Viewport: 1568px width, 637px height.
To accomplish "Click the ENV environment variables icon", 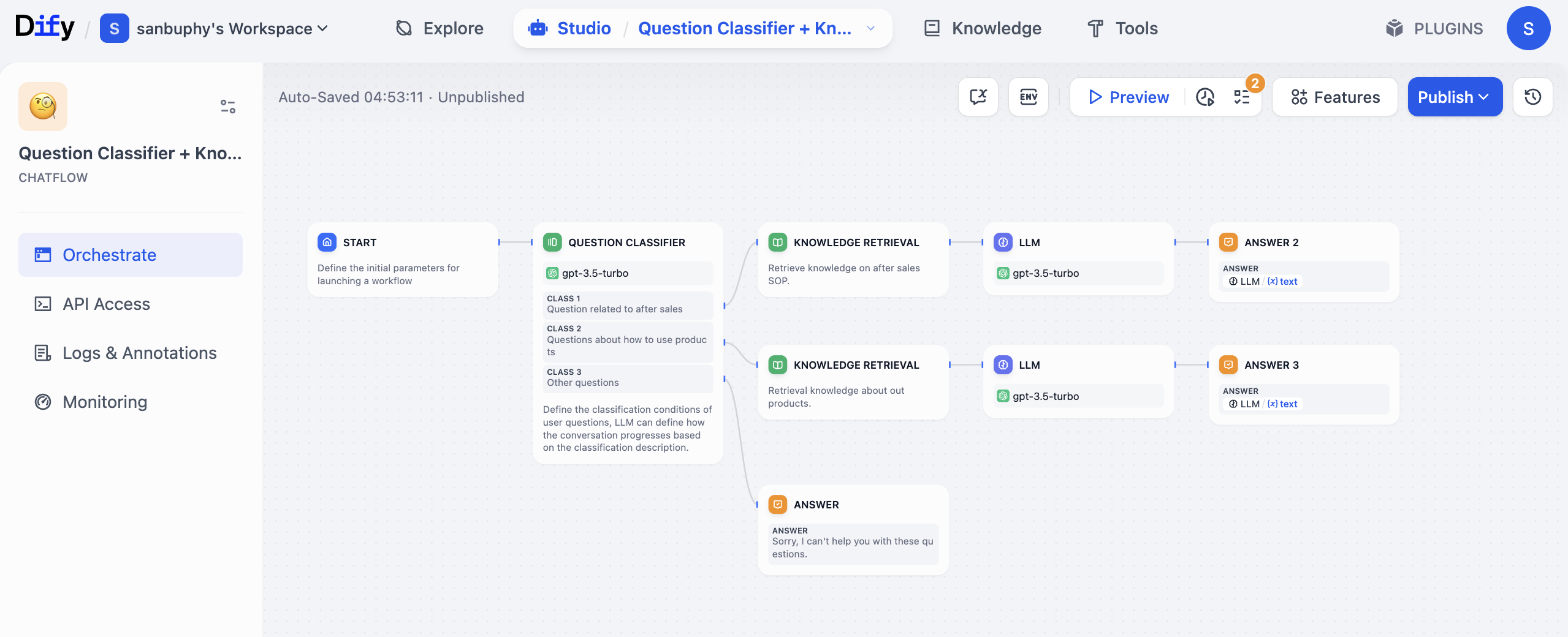I will [1028, 97].
